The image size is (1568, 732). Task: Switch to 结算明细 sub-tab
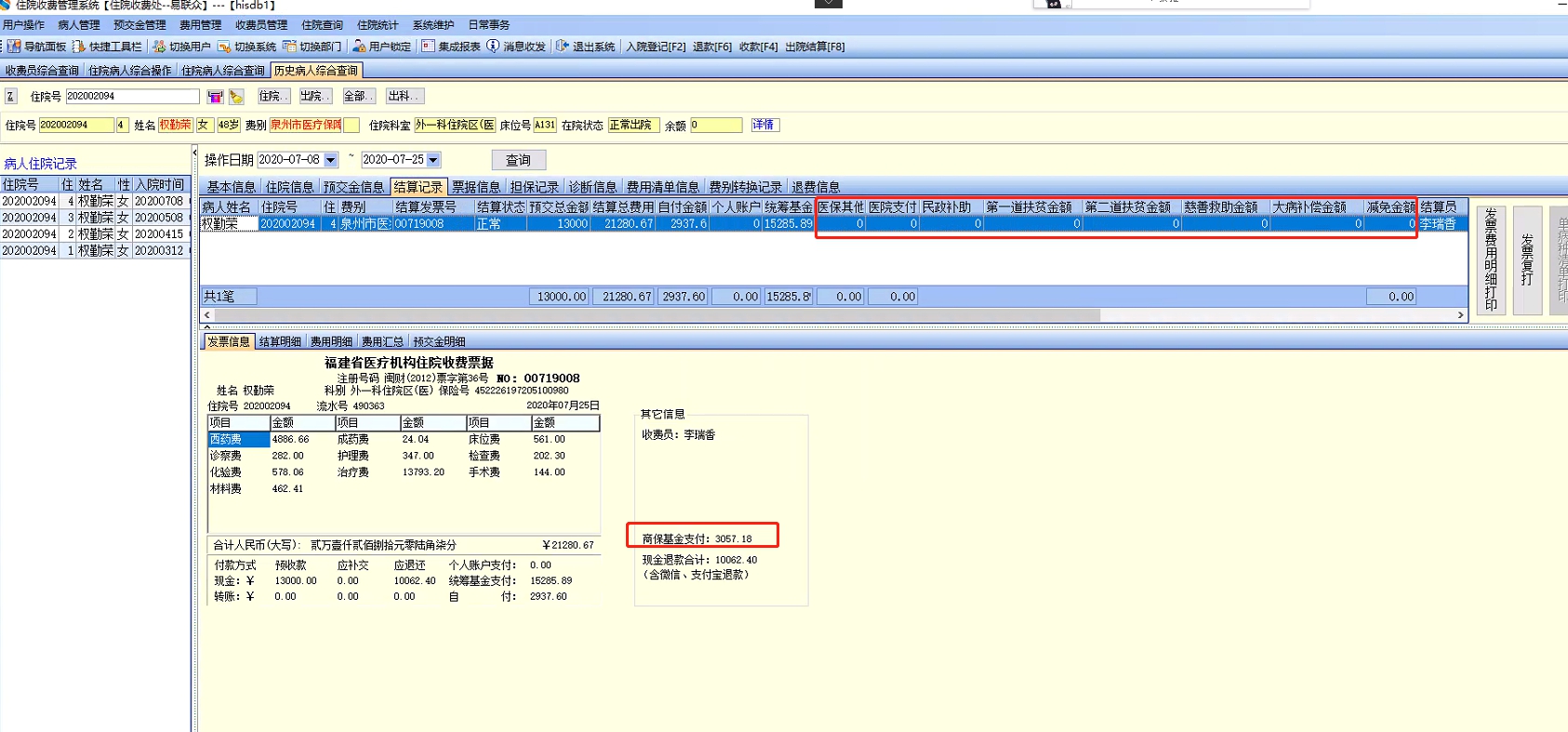click(280, 342)
